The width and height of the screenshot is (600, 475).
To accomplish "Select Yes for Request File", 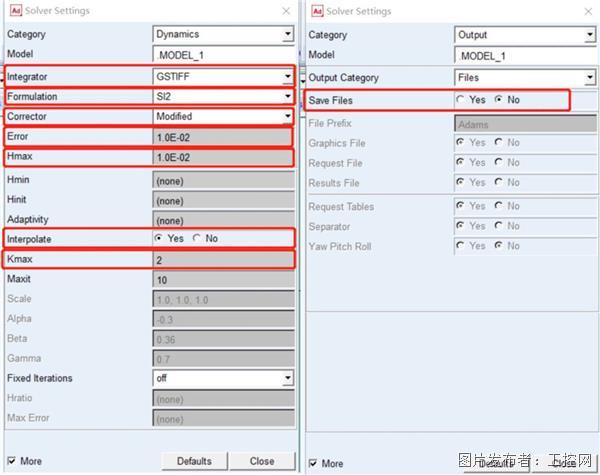I will point(460,162).
